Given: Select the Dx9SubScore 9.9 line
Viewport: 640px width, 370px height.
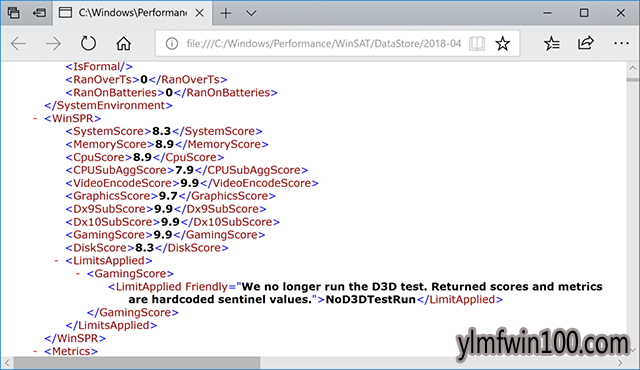Looking at the screenshot, I should [166, 209].
